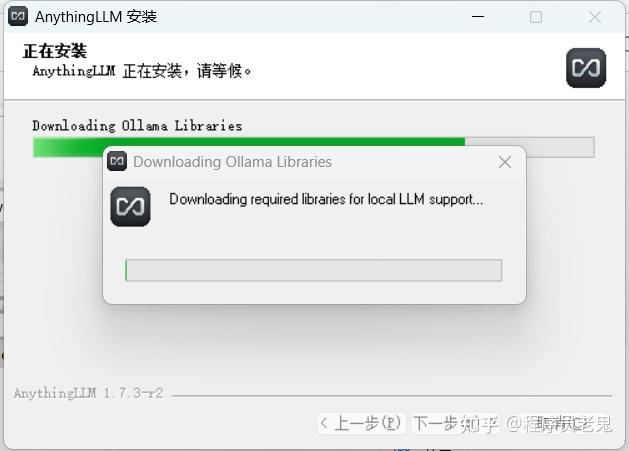
Task: Click the small icon in the download dialog title bar
Action: (117, 161)
